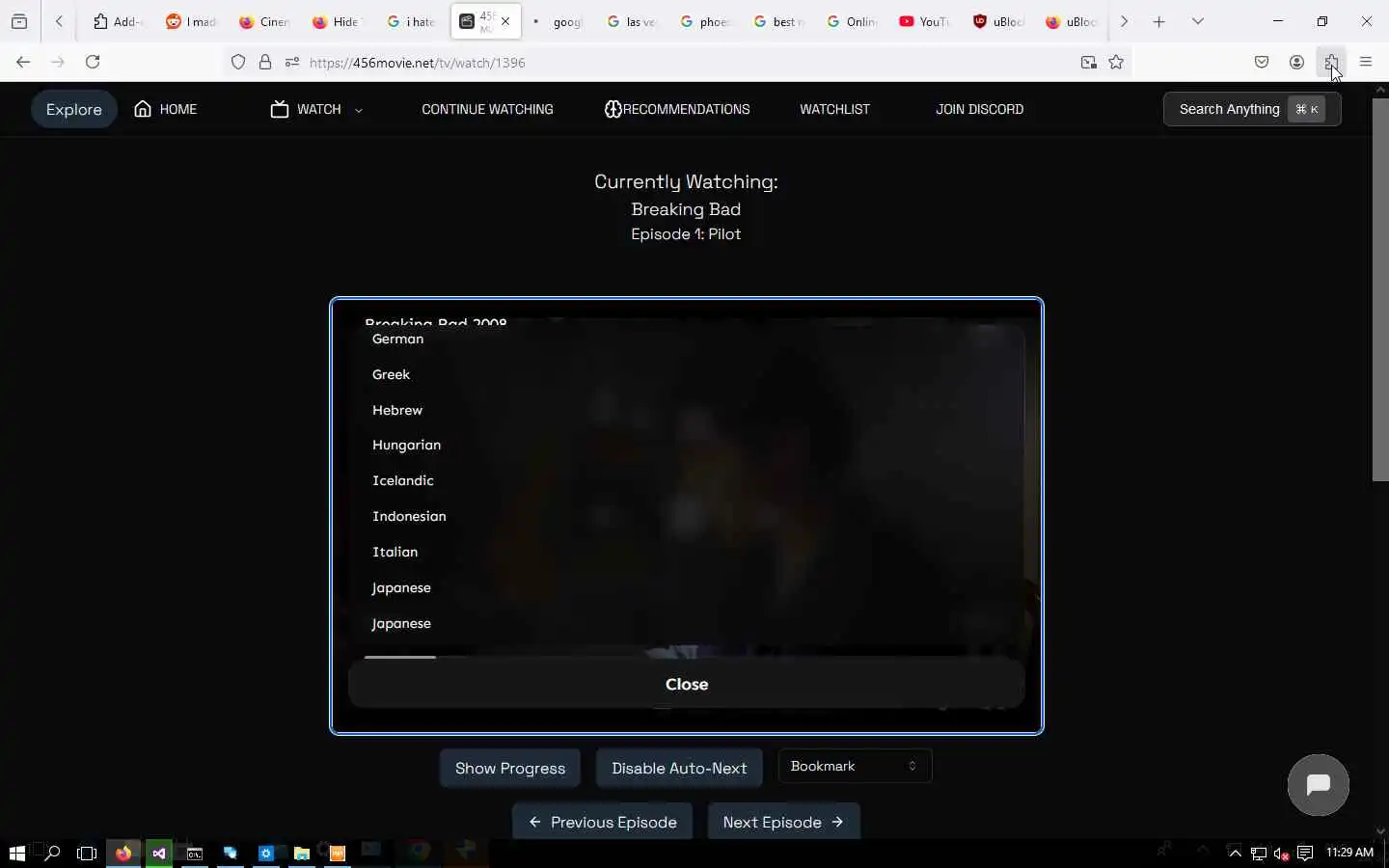Save to Pocket icon
1389x868 pixels.
tap(1262, 62)
